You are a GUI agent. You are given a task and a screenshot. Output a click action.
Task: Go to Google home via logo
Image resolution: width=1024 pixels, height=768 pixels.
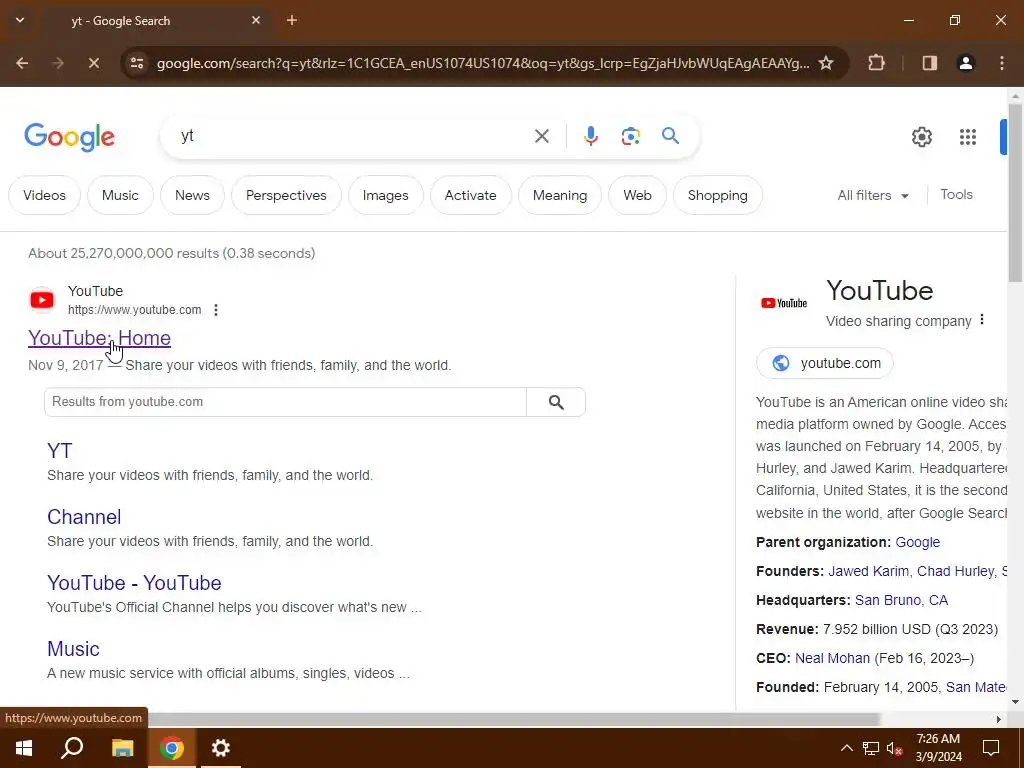click(x=69, y=136)
